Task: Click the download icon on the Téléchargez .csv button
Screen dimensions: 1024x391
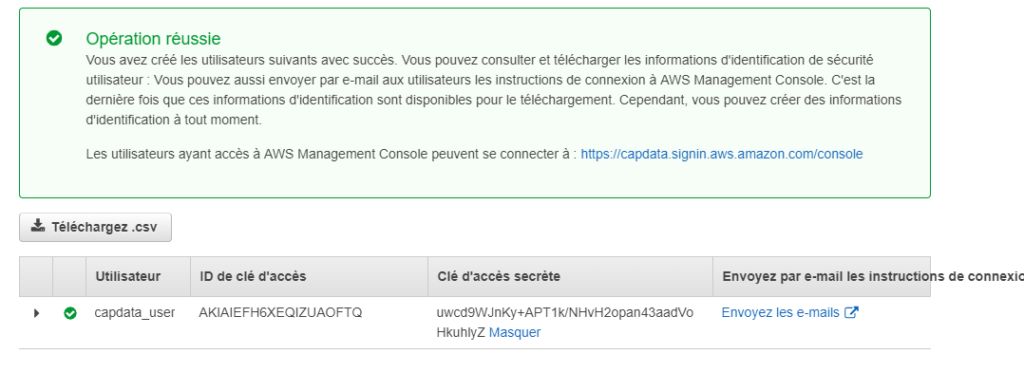Action: pos(38,226)
